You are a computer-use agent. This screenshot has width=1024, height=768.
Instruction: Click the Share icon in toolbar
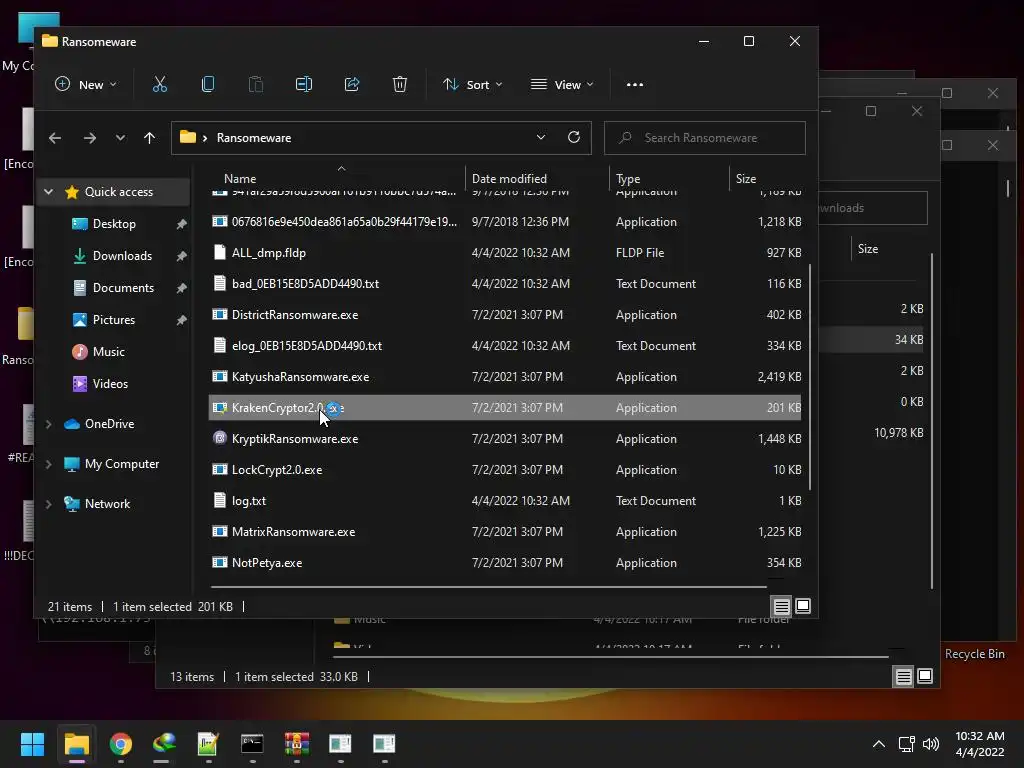tap(352, 84)
